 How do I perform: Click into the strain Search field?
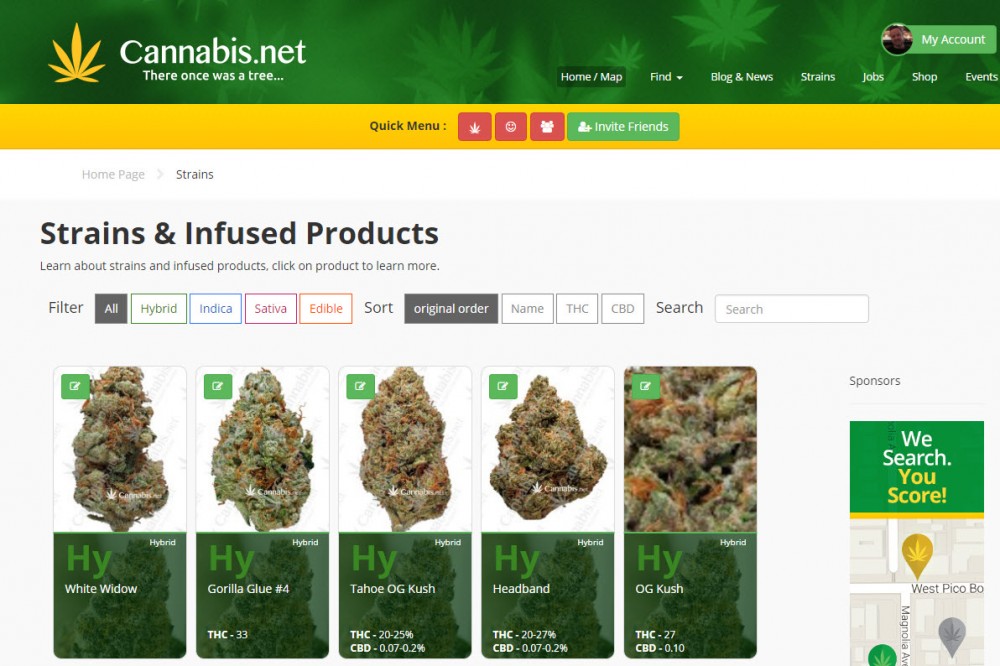pyautogui.click(x=791, y=309)
